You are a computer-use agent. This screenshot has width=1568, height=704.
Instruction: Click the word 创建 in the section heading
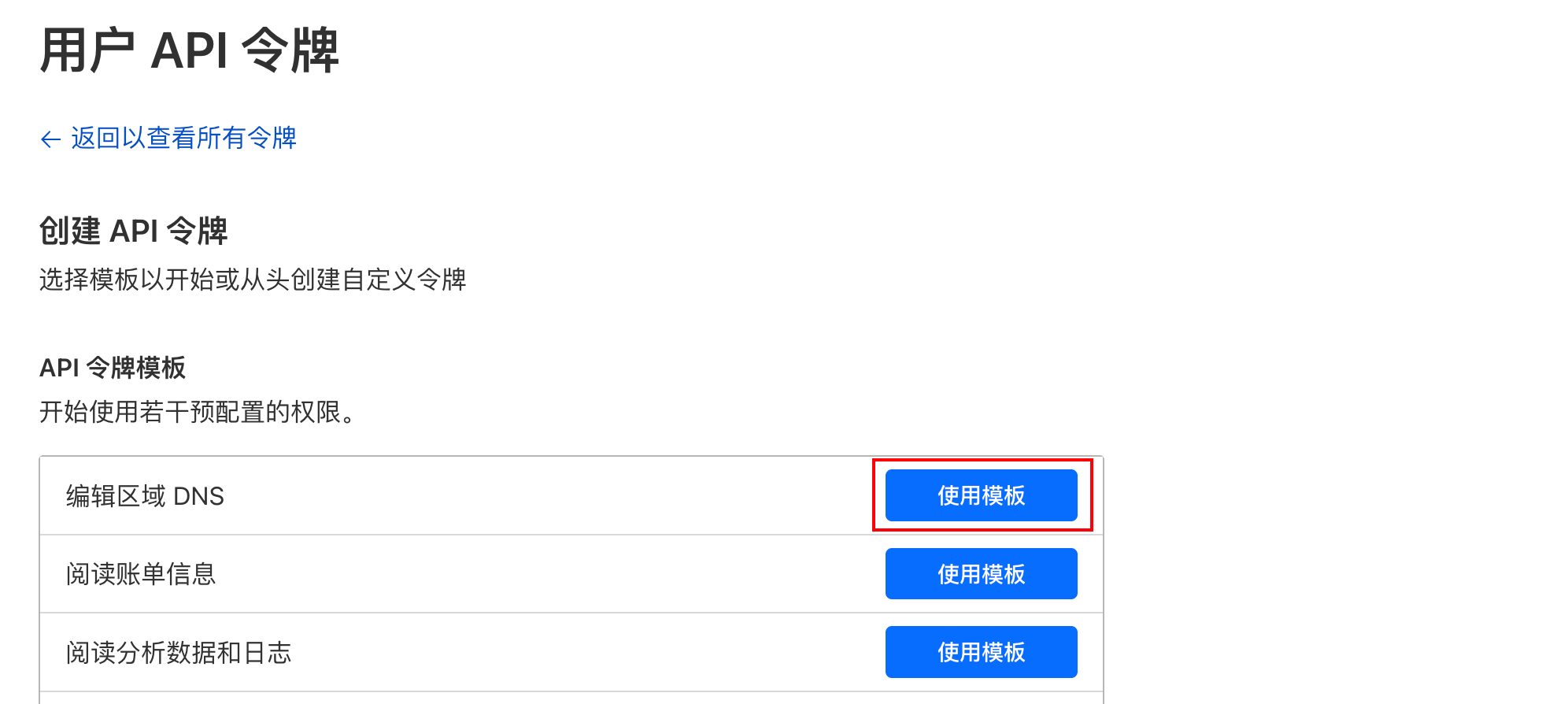[70, 231]
